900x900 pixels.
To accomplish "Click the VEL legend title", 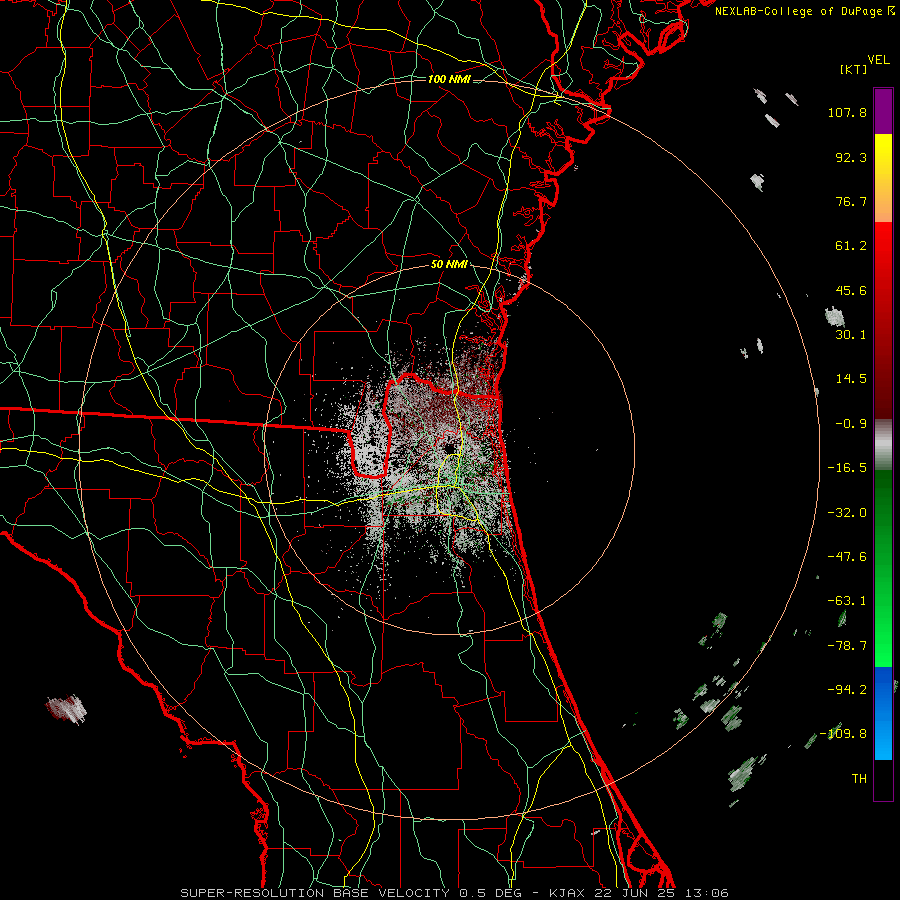I will (879, 60).
